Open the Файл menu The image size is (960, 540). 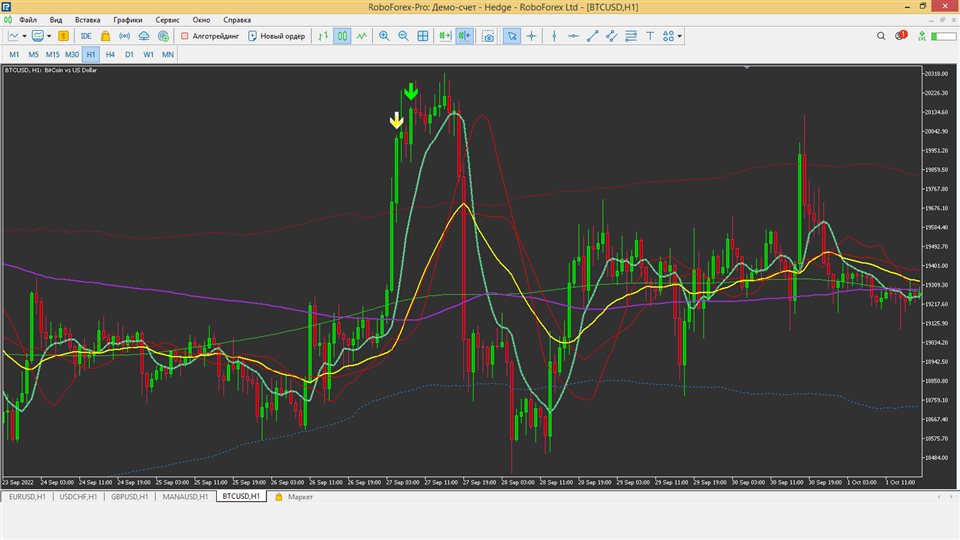[28, 20]
